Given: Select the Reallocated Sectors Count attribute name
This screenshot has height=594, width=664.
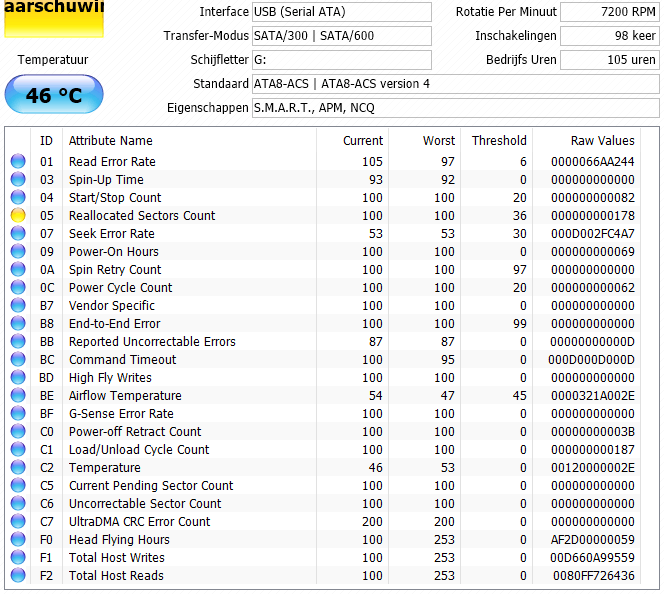Looking at the screenshot, I should coord(142,215).
